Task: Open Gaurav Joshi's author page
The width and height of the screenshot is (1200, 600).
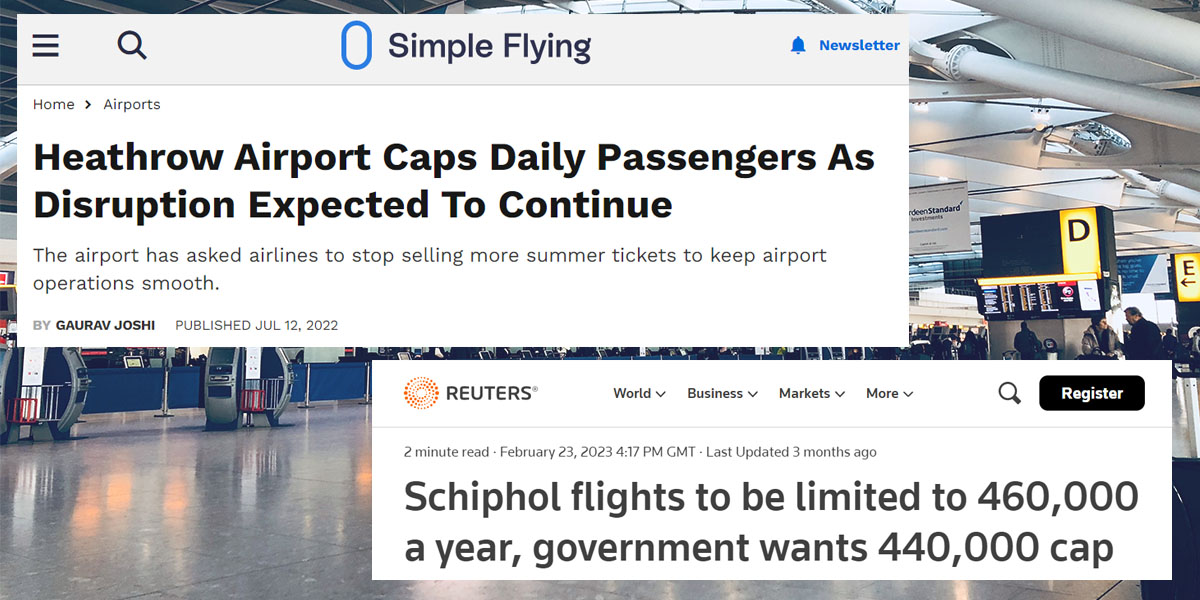Action: [107, 325]
